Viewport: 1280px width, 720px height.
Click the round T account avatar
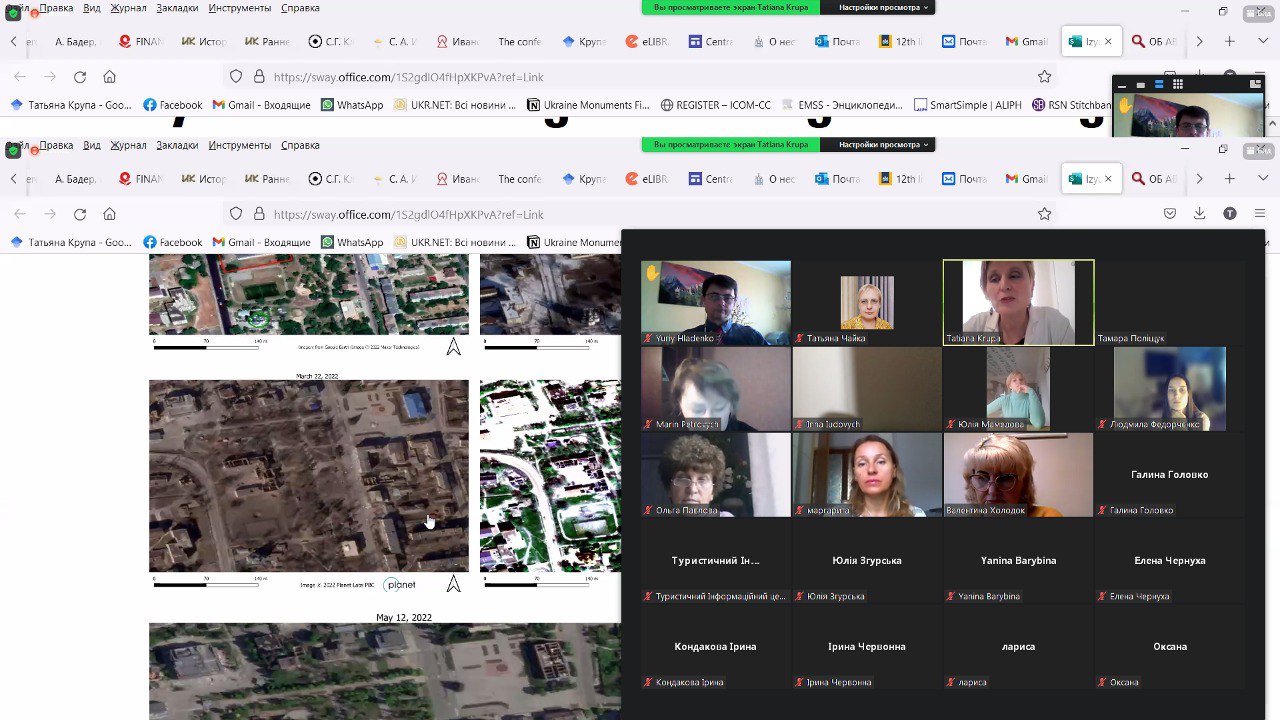click(x=1230, y=214)
